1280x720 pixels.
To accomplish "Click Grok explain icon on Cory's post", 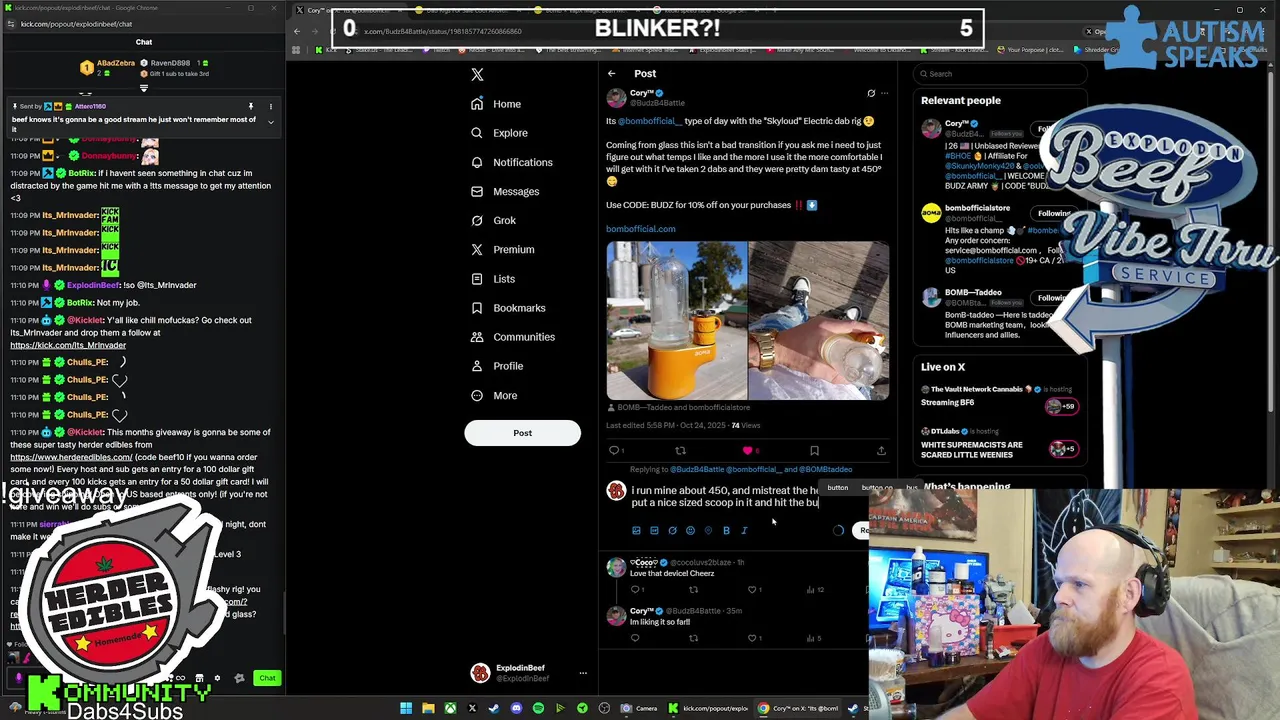I will [x=870, y=94].
